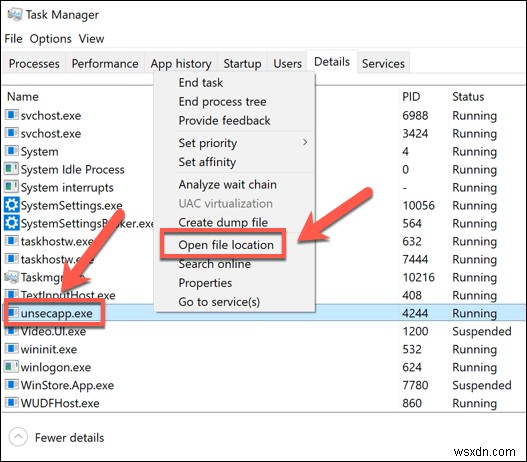Click PID value 860
This screenshot has width=527, height=462.
[412, 403]
